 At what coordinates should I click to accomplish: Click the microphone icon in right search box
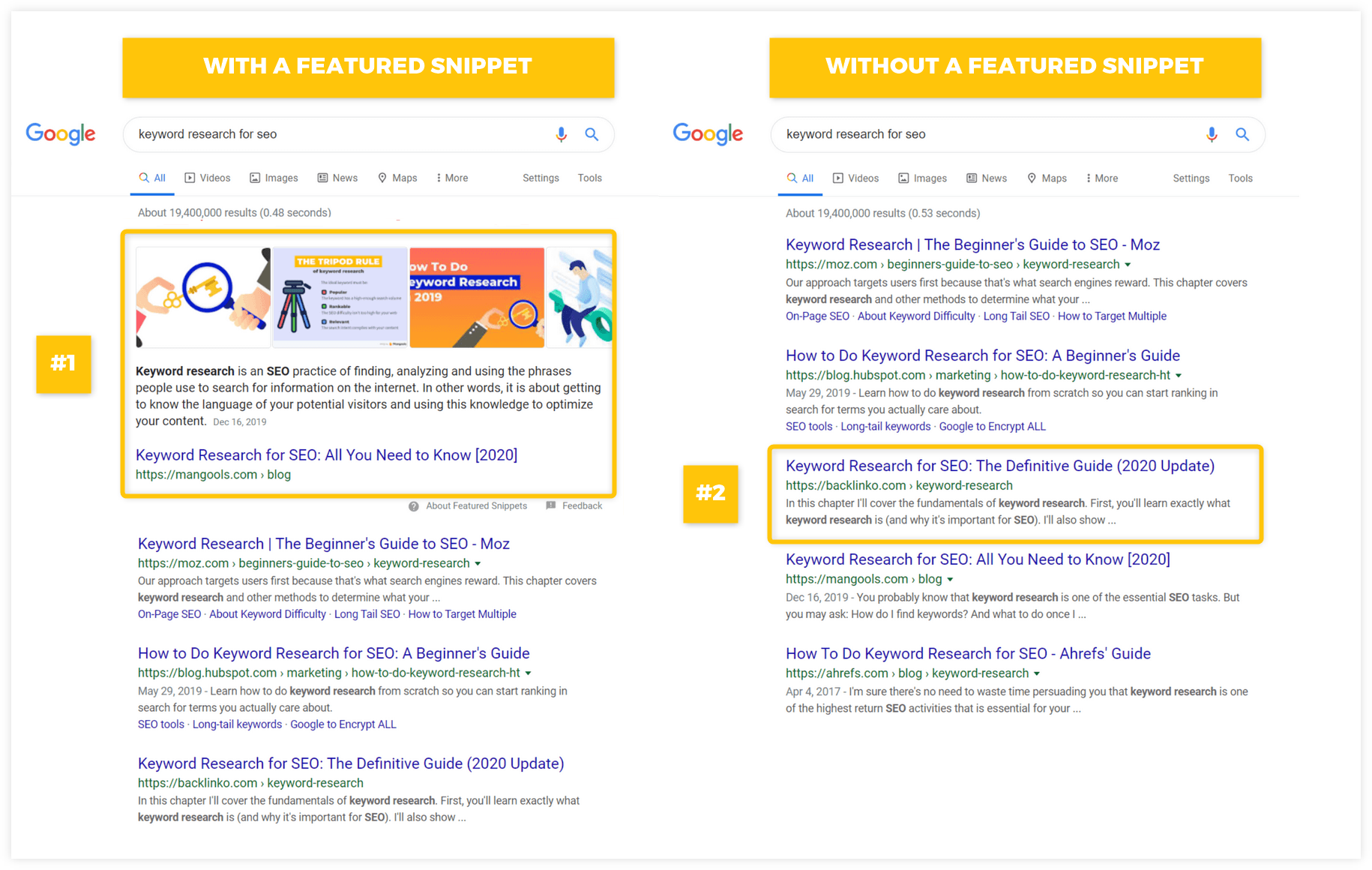[1212, 134]
